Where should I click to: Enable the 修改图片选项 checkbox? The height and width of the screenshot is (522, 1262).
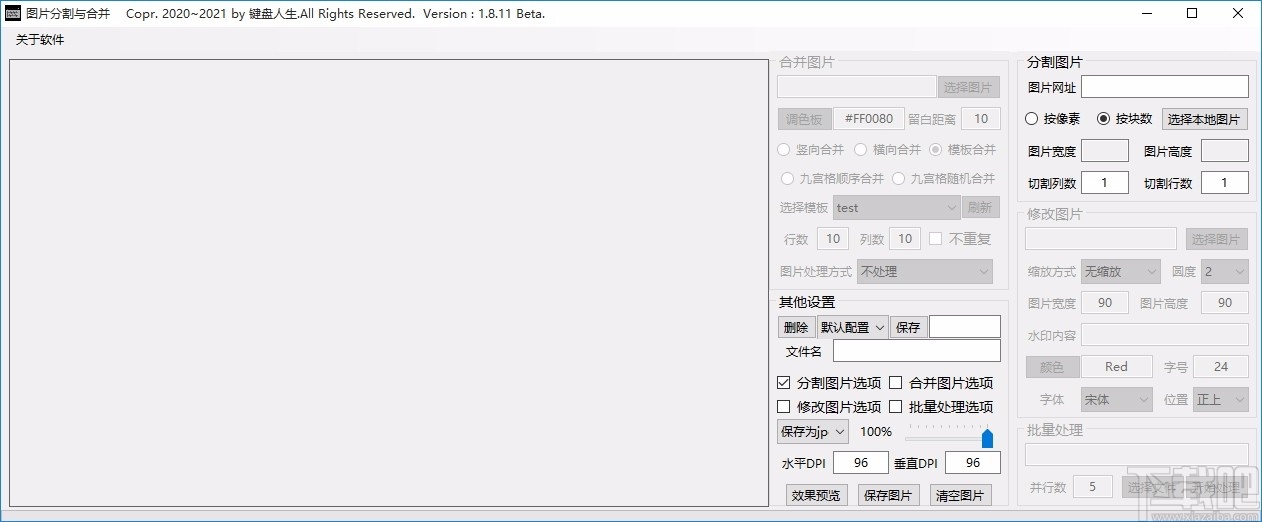click(784, 407)
